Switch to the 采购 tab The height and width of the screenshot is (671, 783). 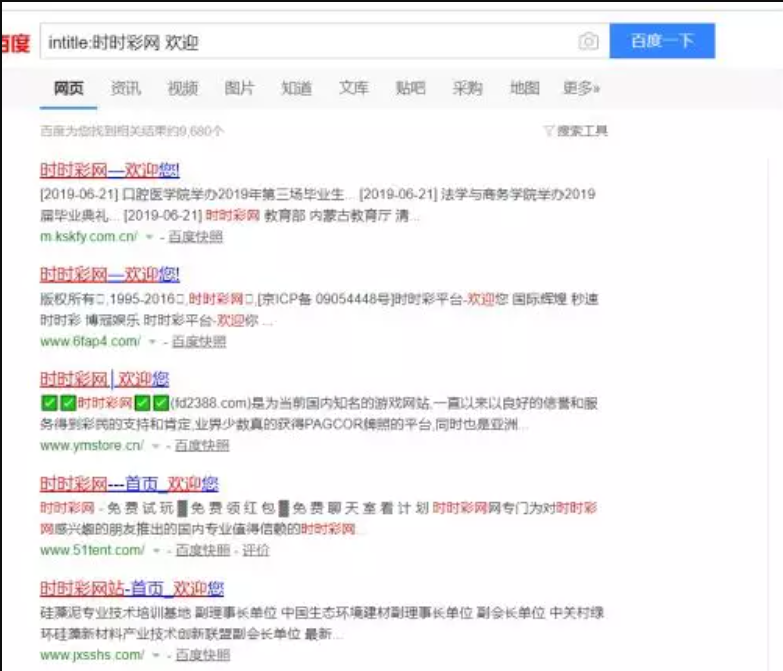tap(467, 88)
